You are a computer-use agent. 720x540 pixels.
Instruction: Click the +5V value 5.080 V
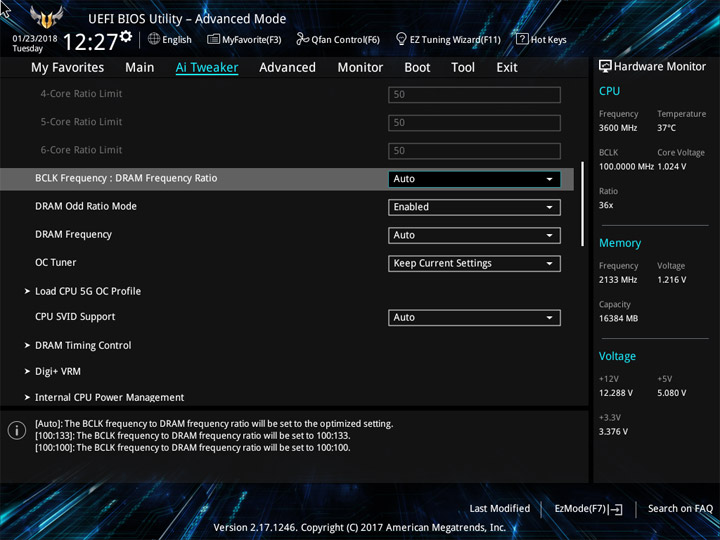pos(671,393)
